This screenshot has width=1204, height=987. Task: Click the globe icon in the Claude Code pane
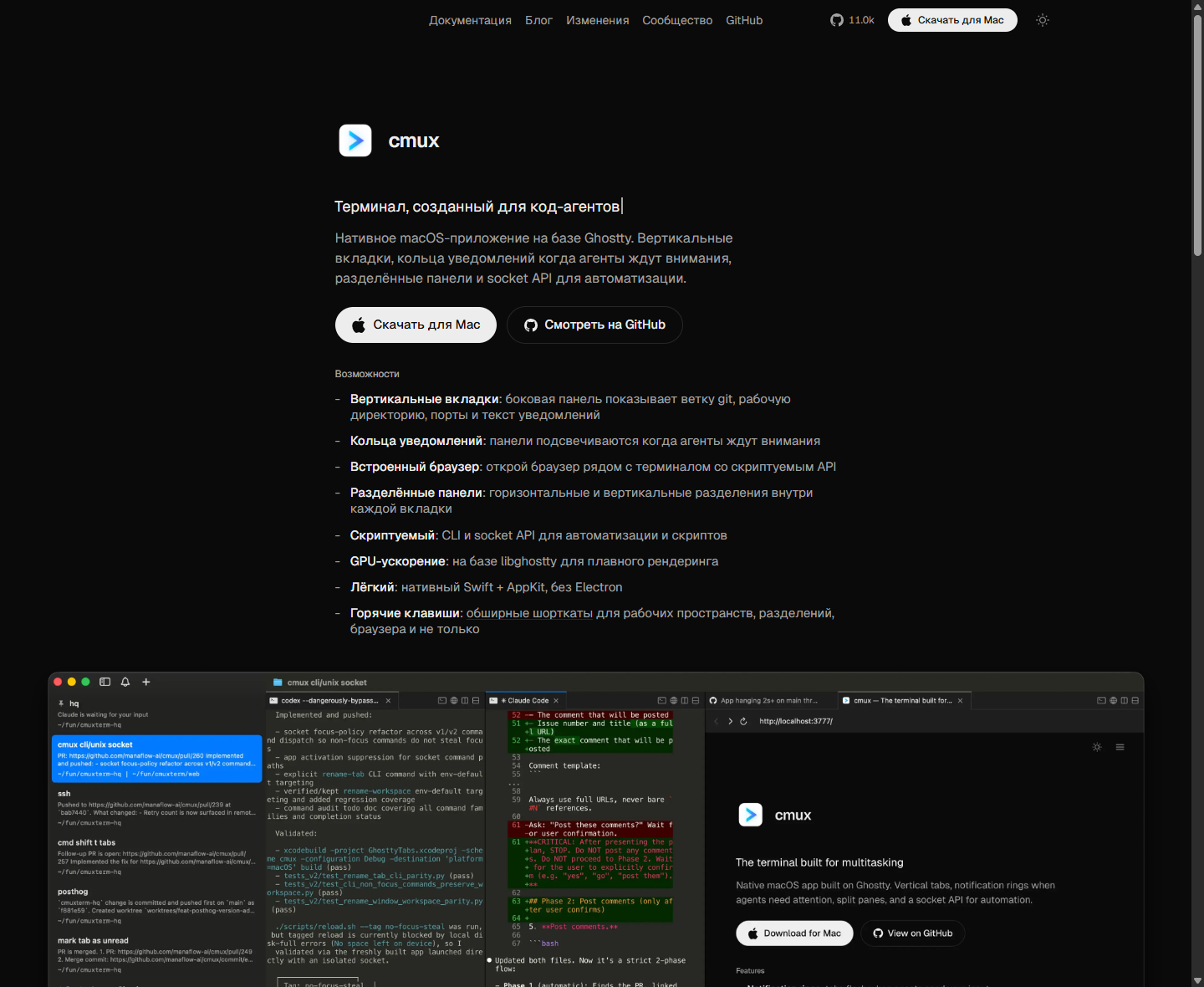[673, 700]
